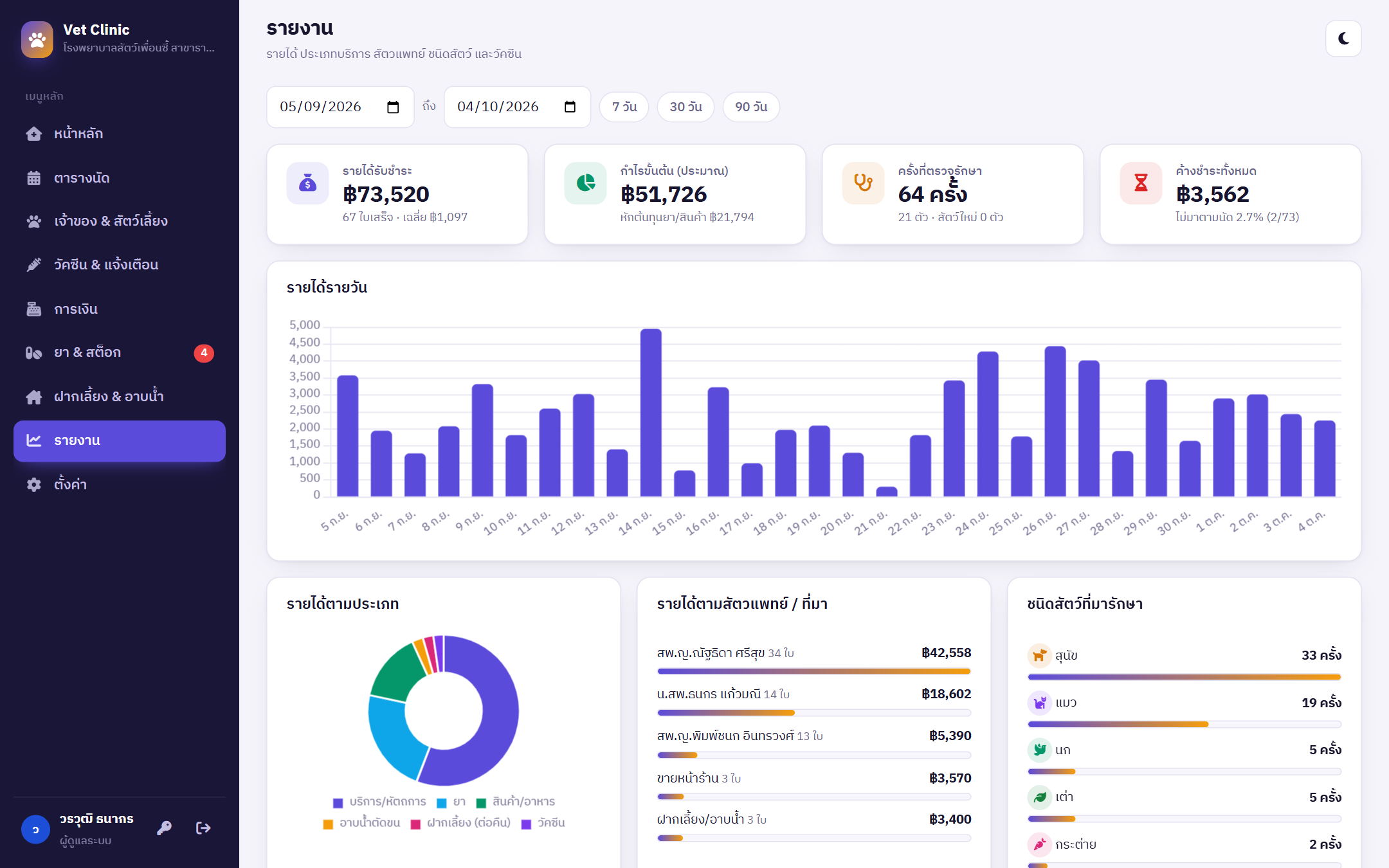Screen dimensions: 1389x868
Task: Toggle วัคซีน legend entry
Action: (543, 823)
